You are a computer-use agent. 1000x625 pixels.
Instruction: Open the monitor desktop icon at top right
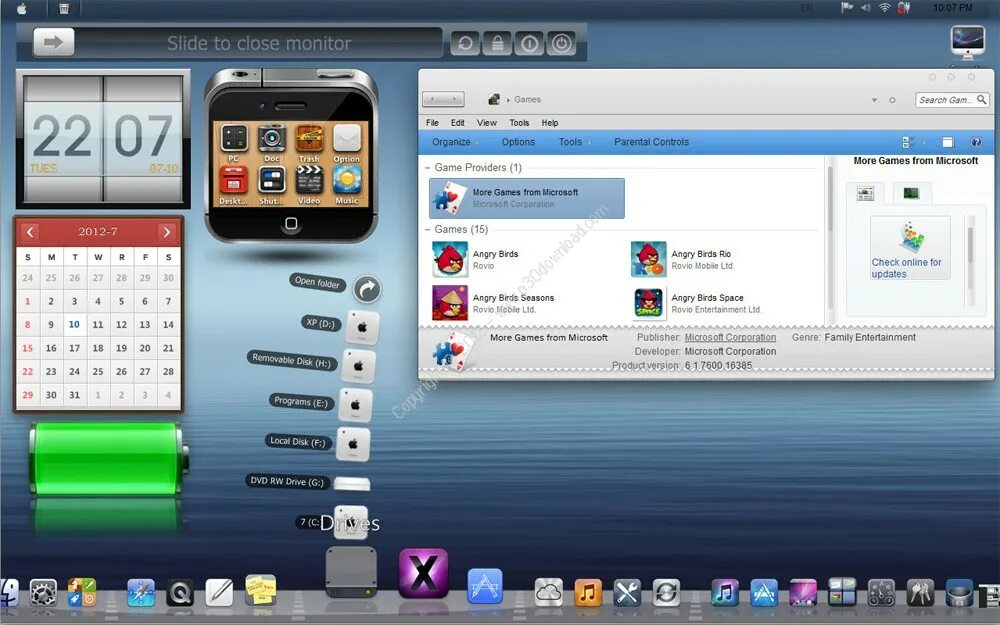(x=967, y=42)
